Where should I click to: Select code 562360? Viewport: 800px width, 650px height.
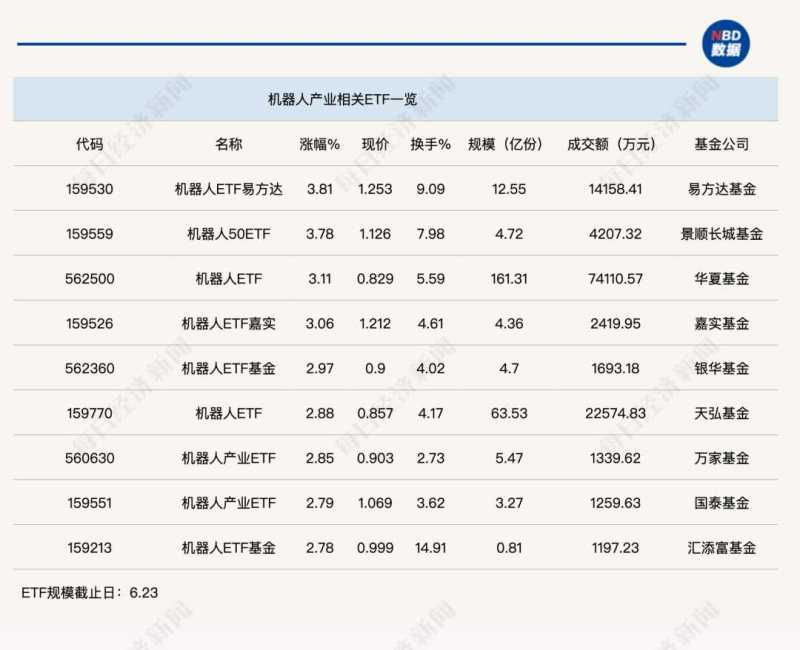point(89,368)
